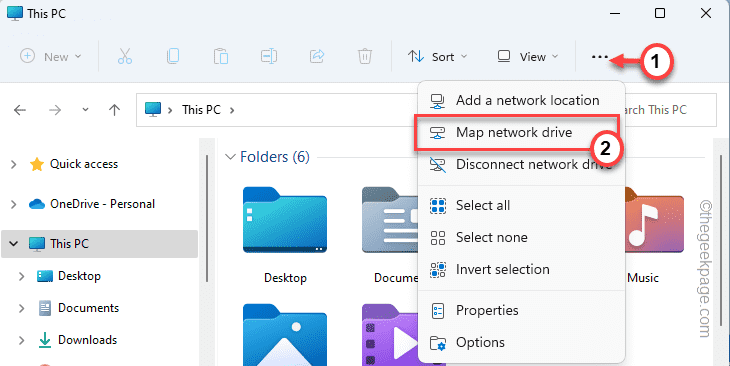
Task: Open the Videos folder icon
Action: [x=390, y=334]
